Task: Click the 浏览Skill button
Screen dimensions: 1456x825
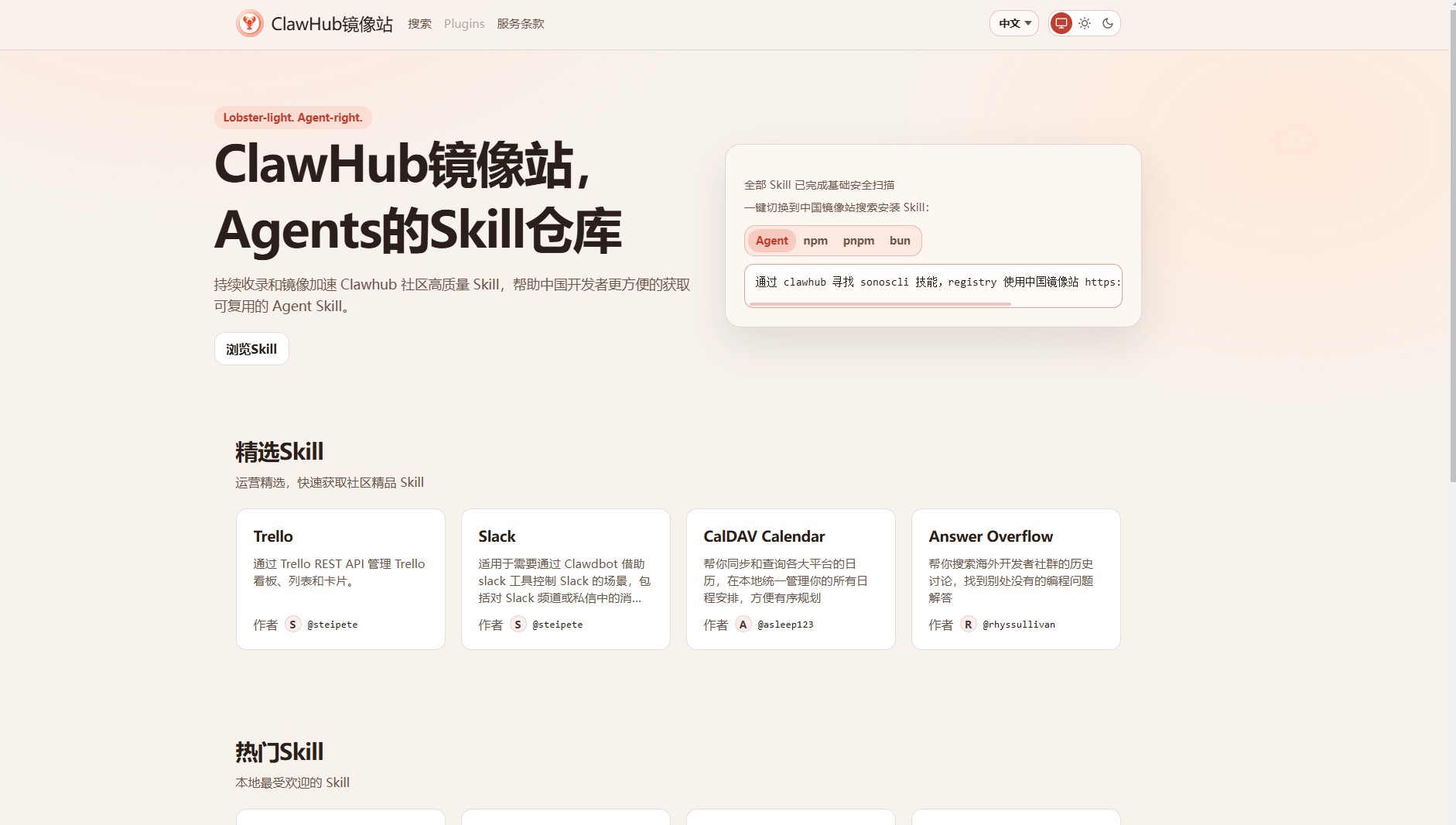Action: [251, 348]
